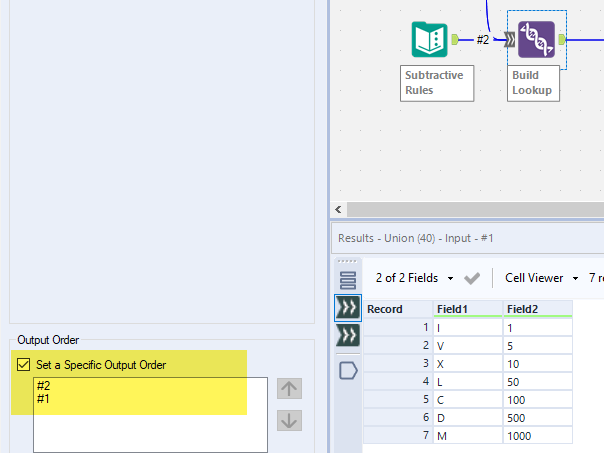Screen dimensions: 604x453
Task: Select Field2 cell with value 10
Action: (x=538, y=364)
